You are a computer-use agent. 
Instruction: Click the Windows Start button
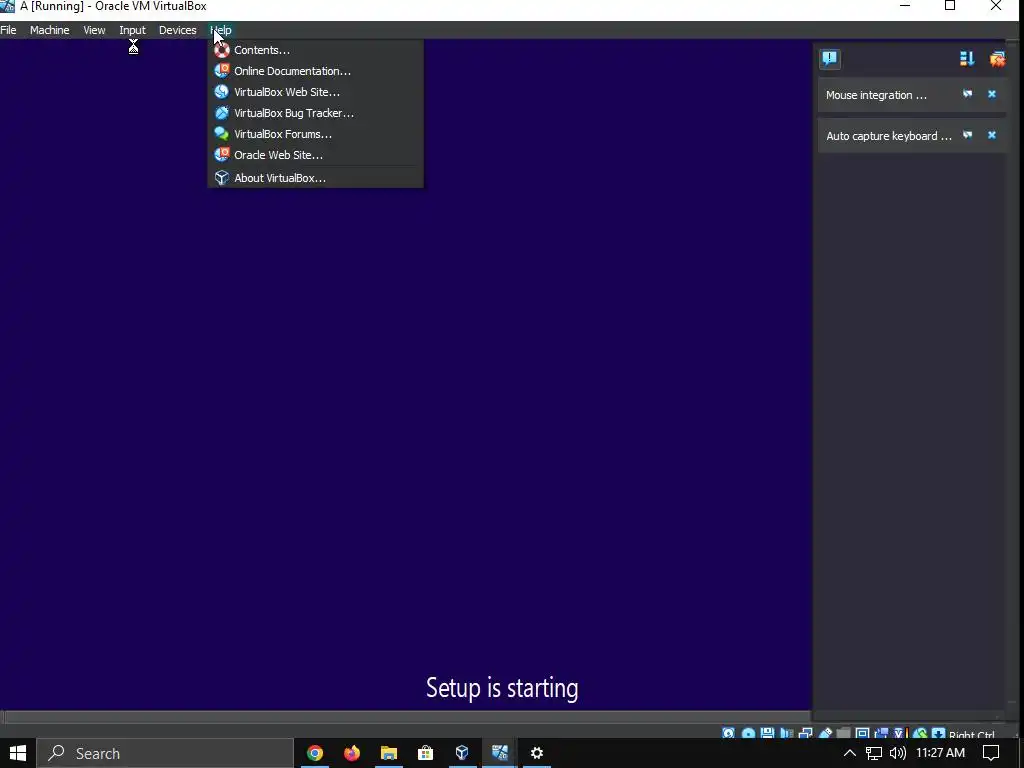pos(18,753)
